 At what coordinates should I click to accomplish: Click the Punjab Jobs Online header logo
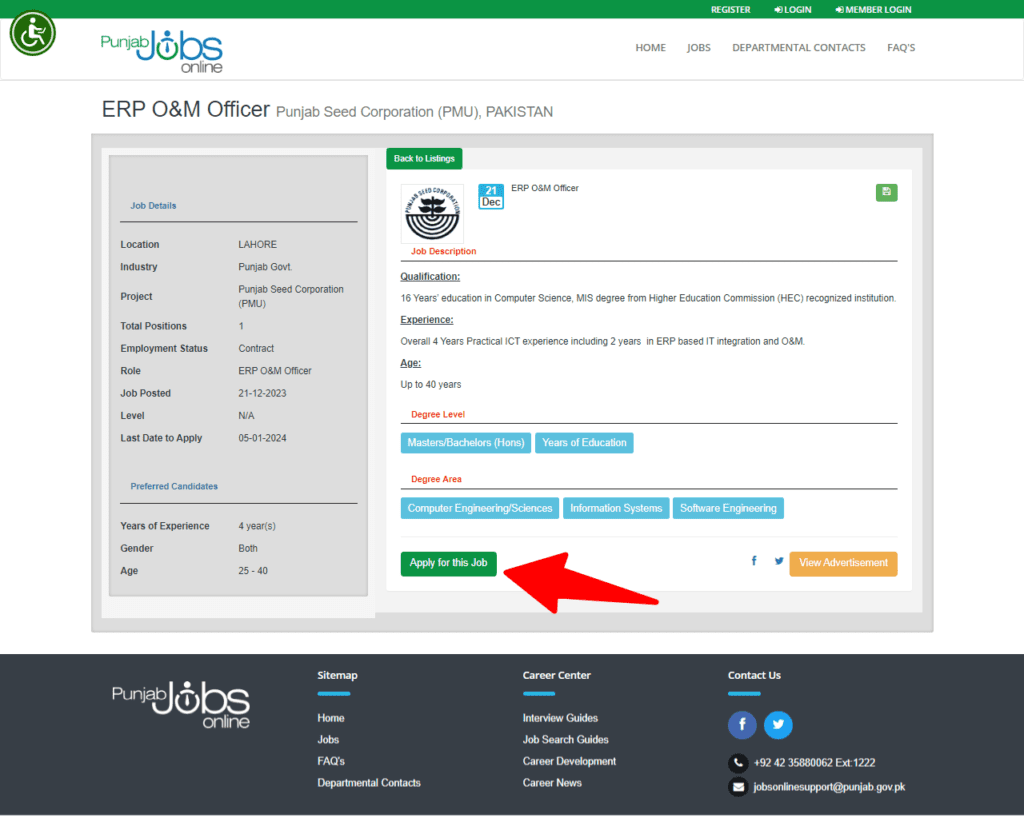(x=162, y=51)
